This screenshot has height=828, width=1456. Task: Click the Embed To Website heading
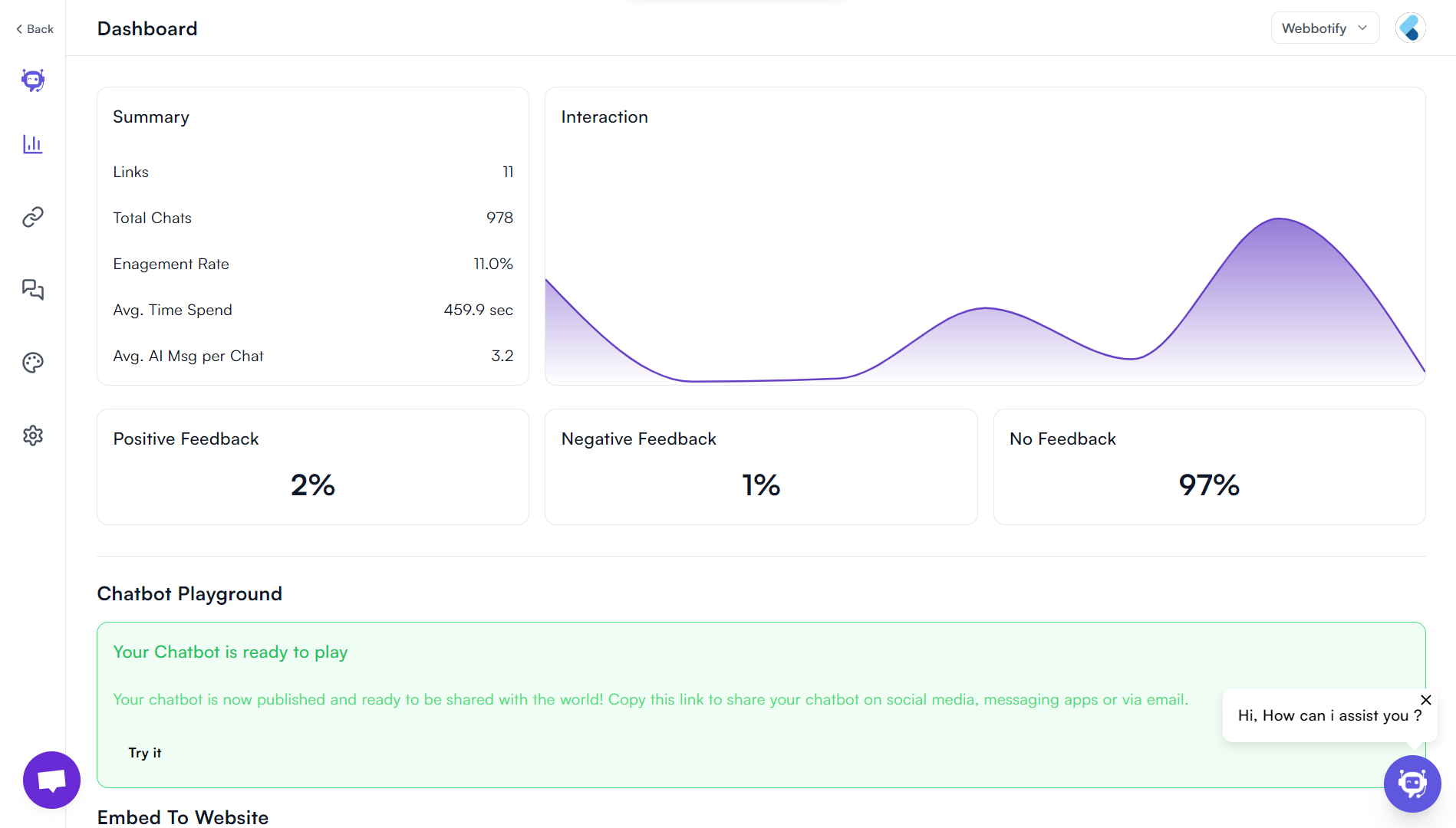183,817
